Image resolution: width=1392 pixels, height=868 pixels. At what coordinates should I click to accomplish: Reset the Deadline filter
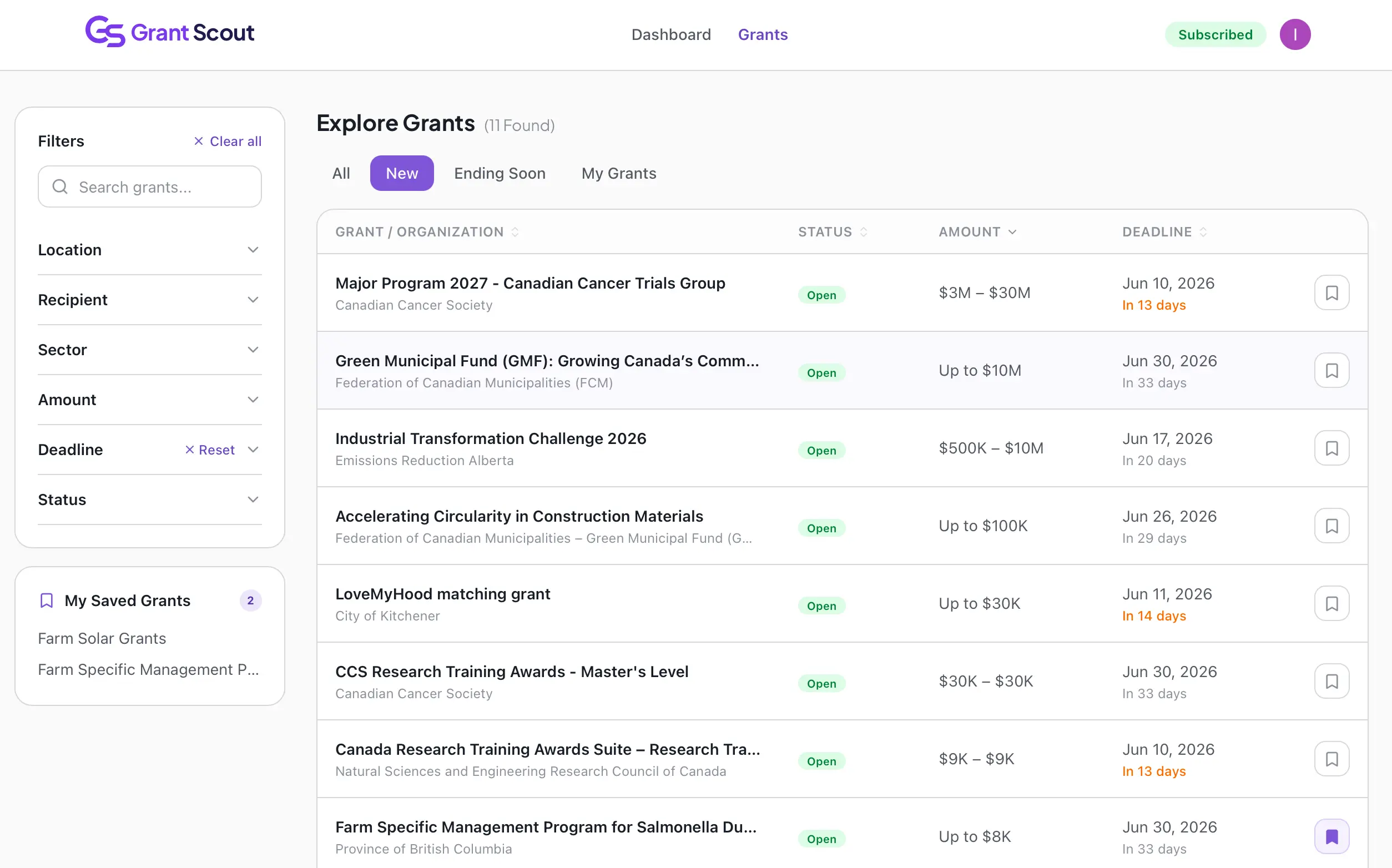[209, 450]
